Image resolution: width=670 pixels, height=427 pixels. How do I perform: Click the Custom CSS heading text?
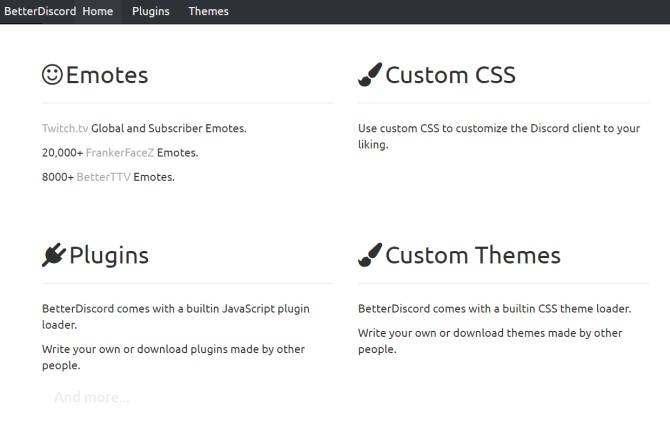tap(450, 75)
